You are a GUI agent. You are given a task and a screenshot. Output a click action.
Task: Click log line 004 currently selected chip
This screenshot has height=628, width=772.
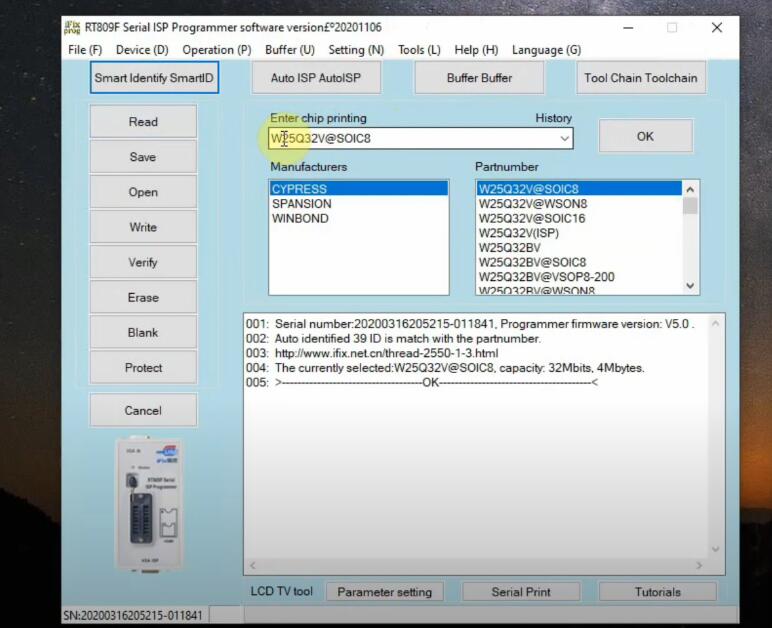click(x=445, y=368)
